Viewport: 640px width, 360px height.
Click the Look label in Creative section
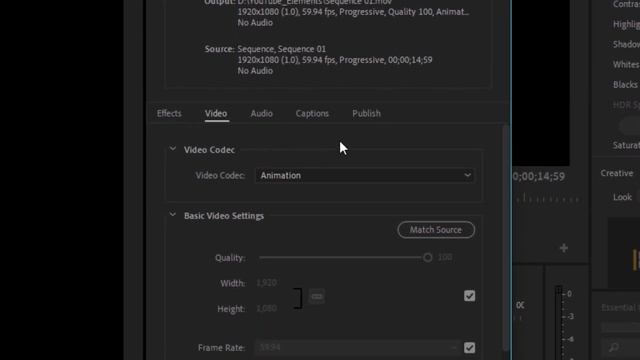622,198
